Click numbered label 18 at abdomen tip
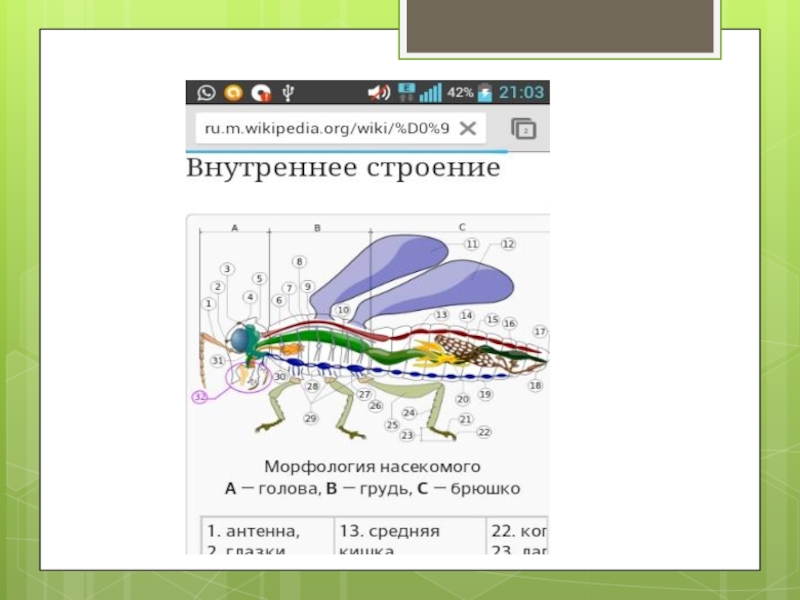800x600 pixels. point(535,386)
